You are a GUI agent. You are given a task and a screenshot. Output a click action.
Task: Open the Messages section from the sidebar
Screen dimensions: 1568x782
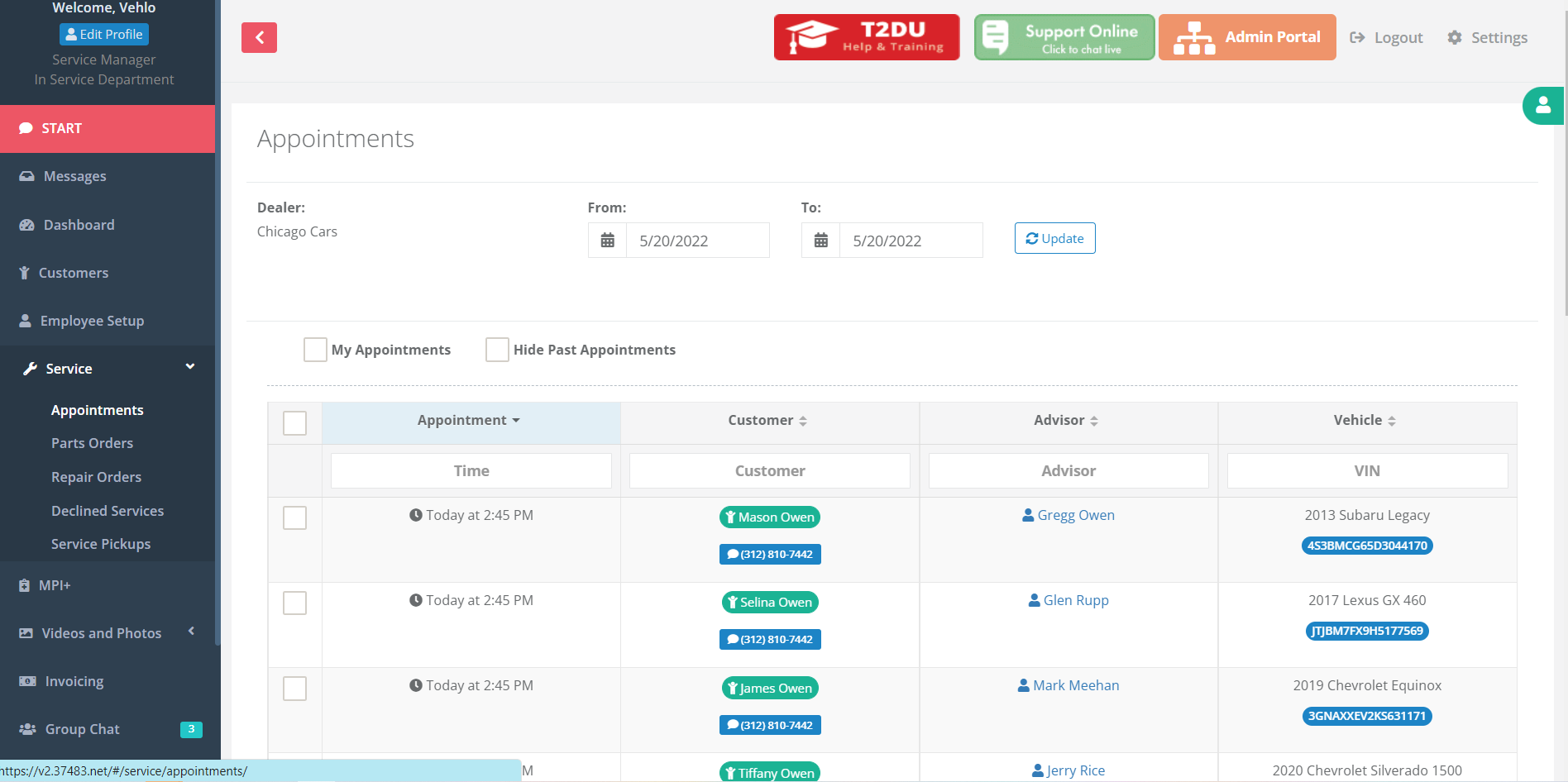point(74,176)
